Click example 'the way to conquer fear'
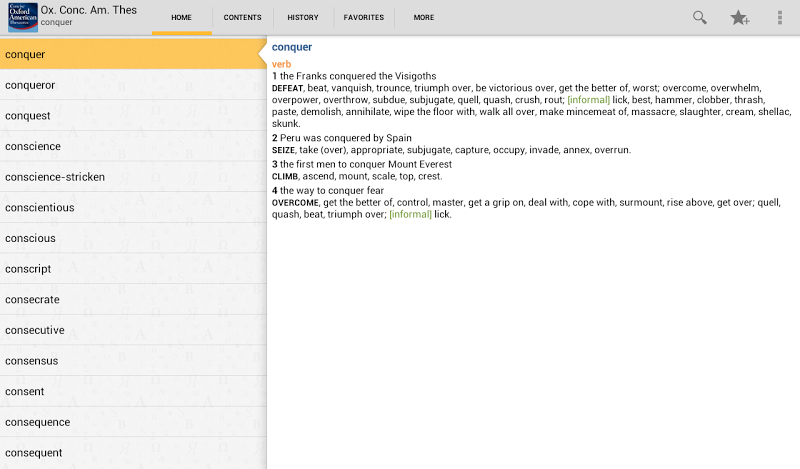The image size is (800, 469). tap(332, 190)
